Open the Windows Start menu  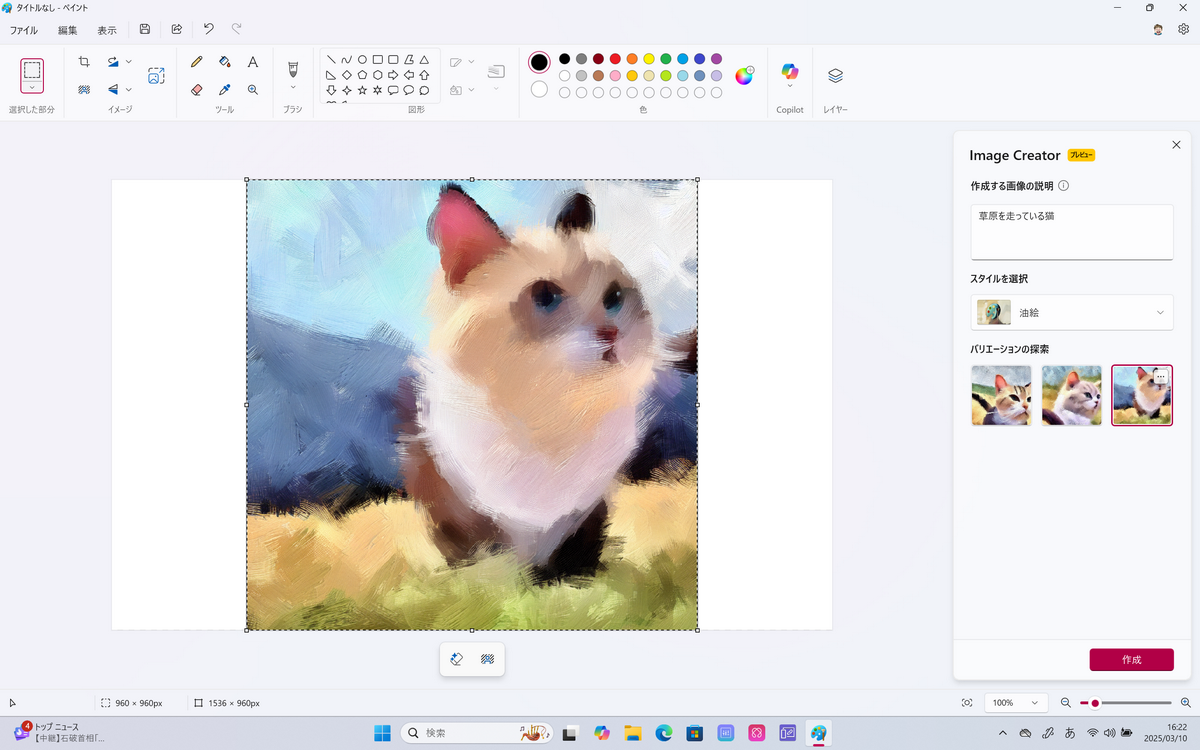coord(382,733)
